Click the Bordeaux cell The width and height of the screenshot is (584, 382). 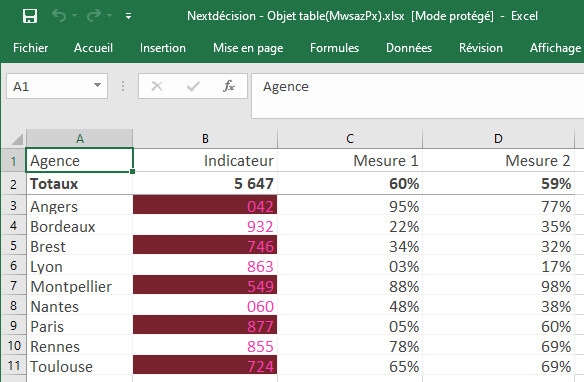click(x=79, y=226)
